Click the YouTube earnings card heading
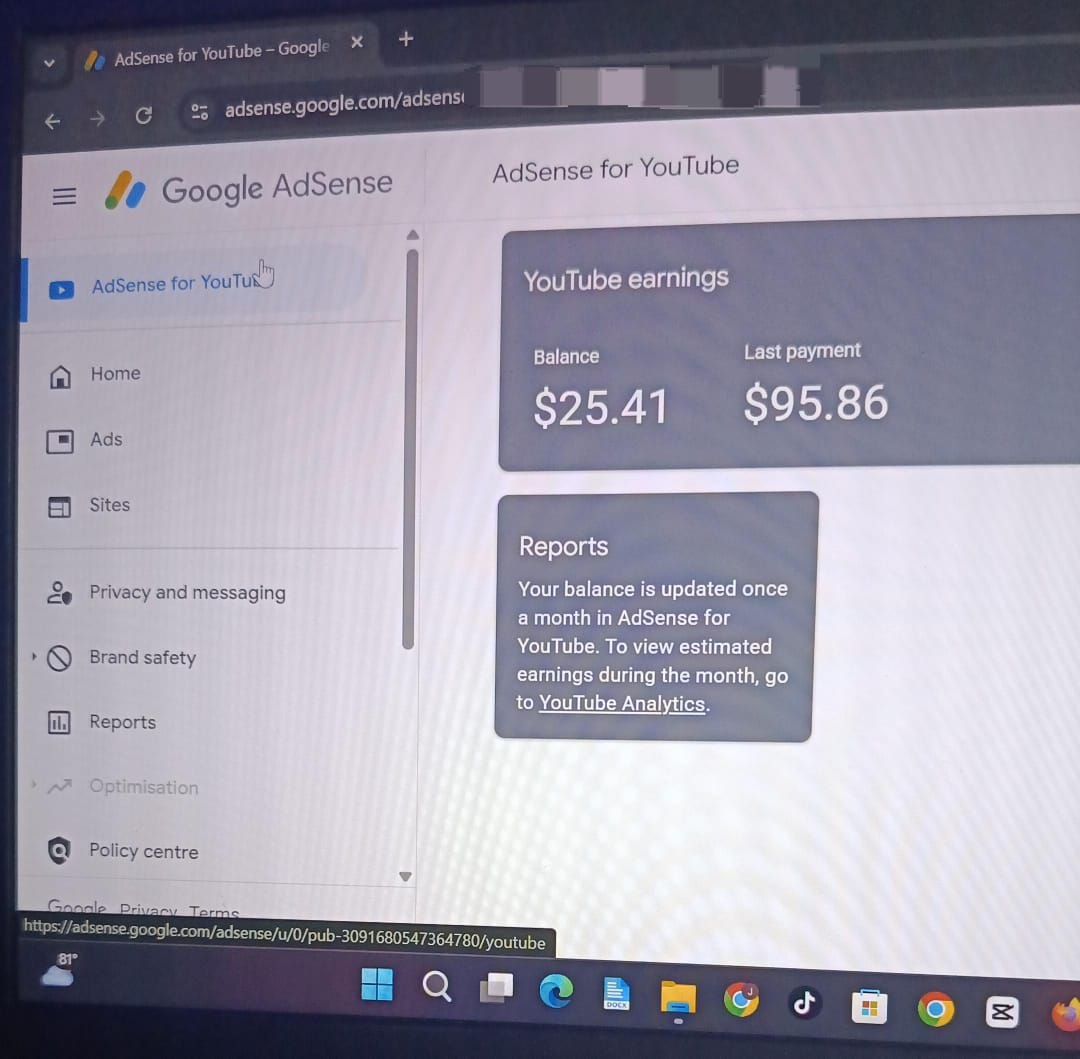This screenshot has width=1080, height=1059. pyautogui.click(x=625, y=279)
